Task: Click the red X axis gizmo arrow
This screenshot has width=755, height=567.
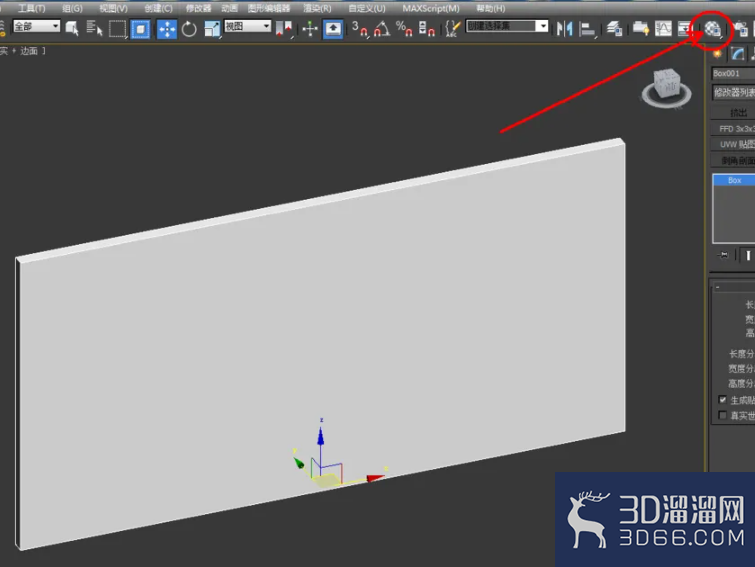Action: [x=376, y=477]
